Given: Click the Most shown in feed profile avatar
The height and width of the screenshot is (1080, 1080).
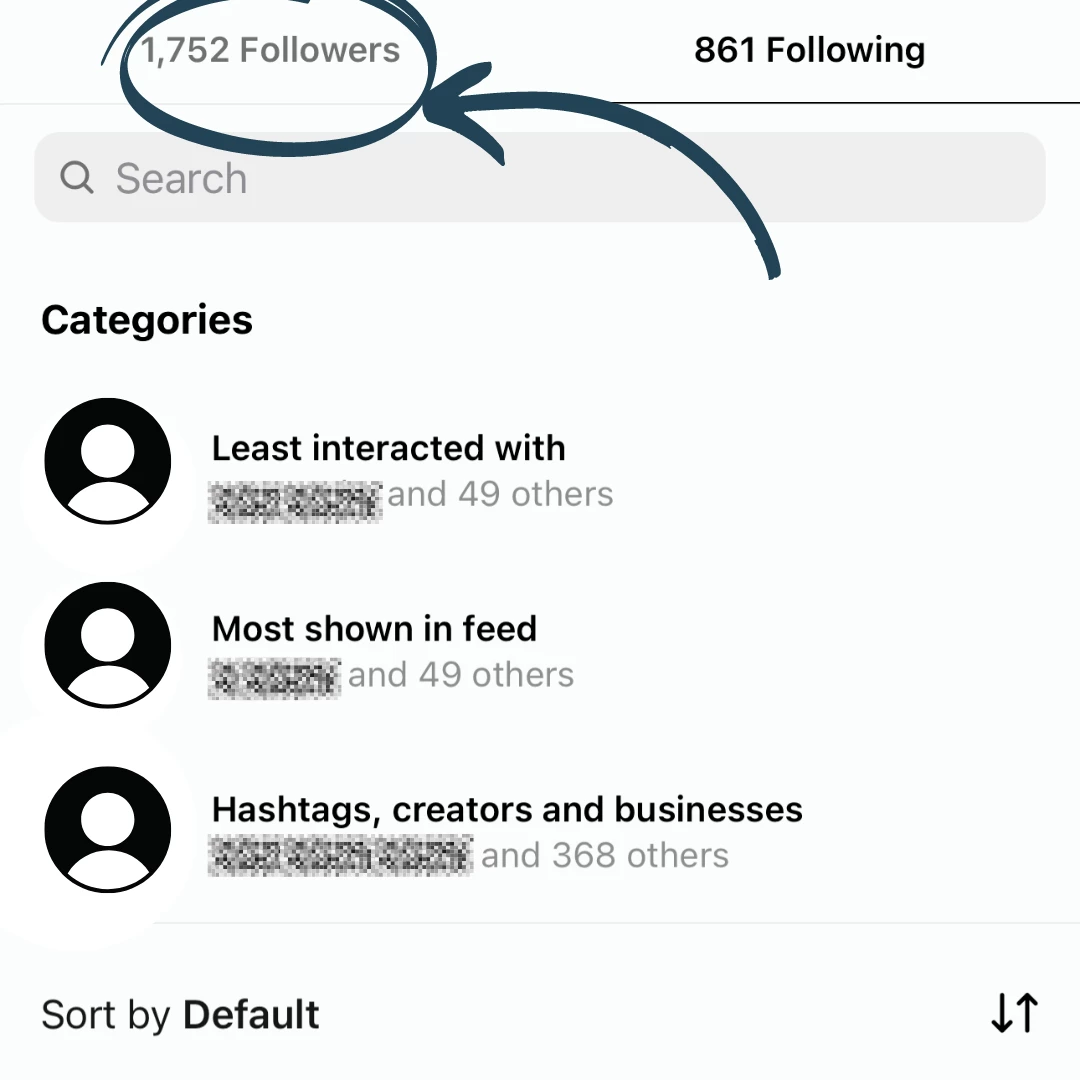Looking at the screenshot, I should (x=108, y=645).
